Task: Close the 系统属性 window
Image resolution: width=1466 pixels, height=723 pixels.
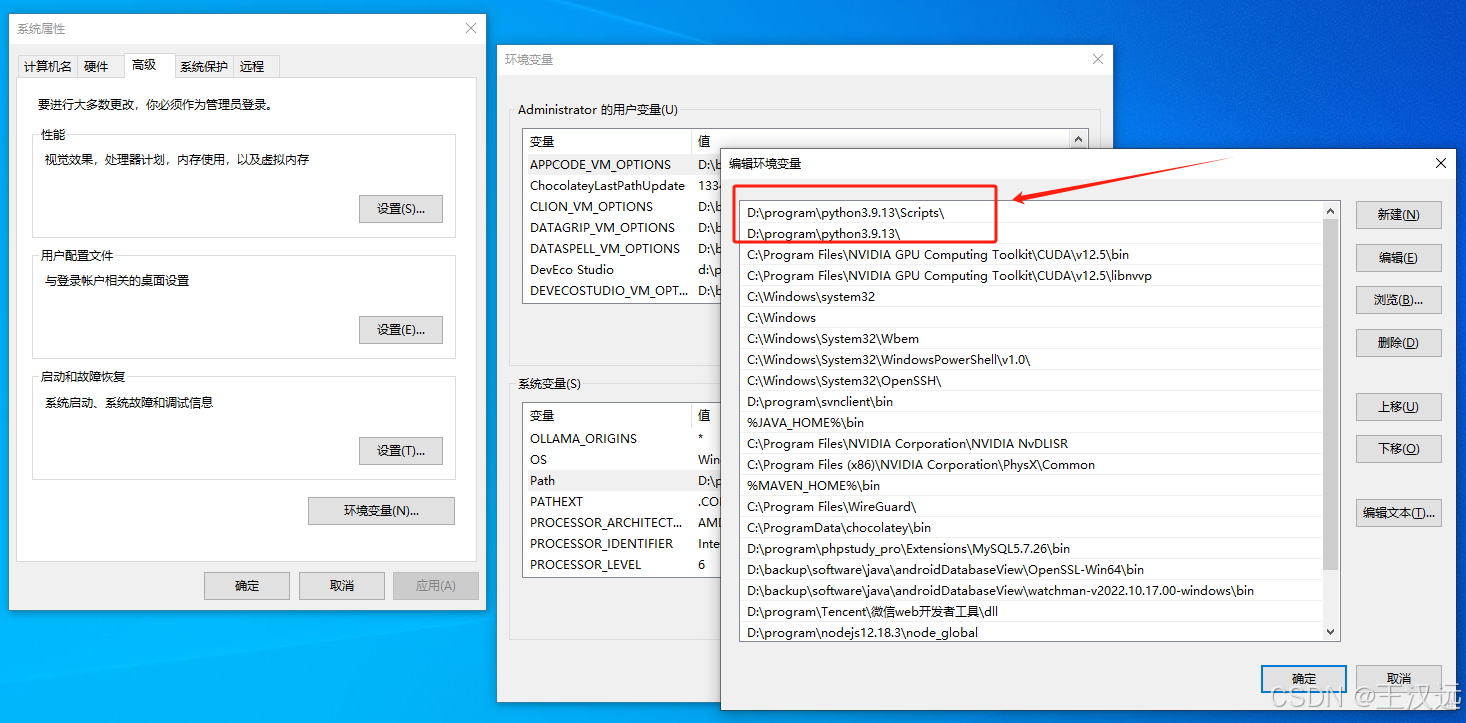Action: click(x=471, y=29)
